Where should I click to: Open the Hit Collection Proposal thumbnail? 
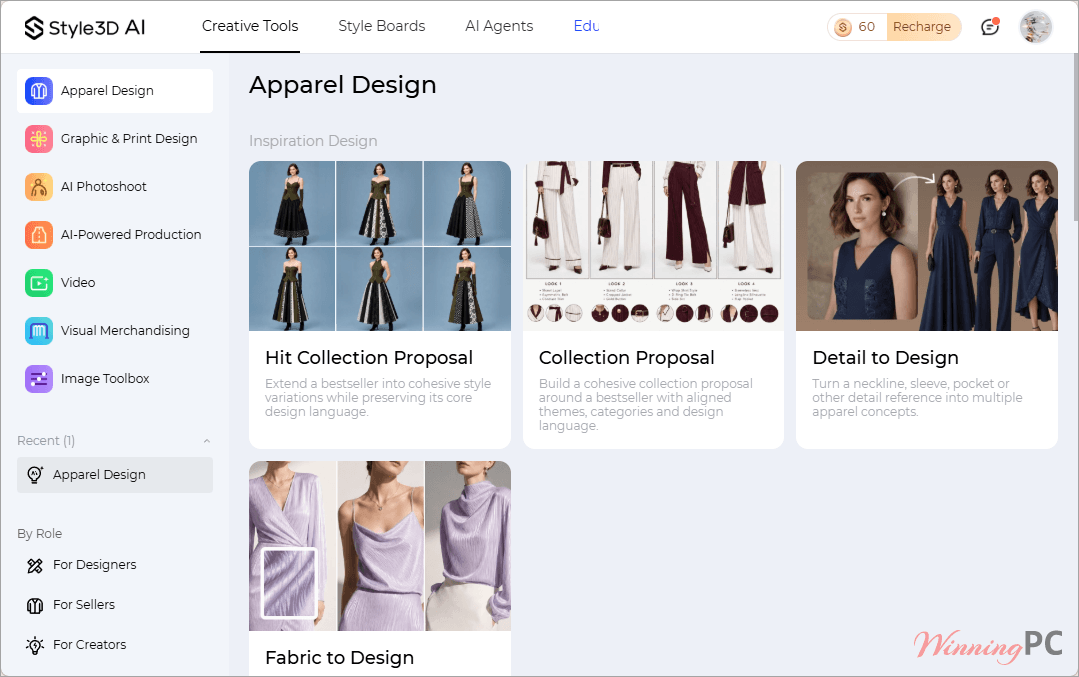click(380, 246)
